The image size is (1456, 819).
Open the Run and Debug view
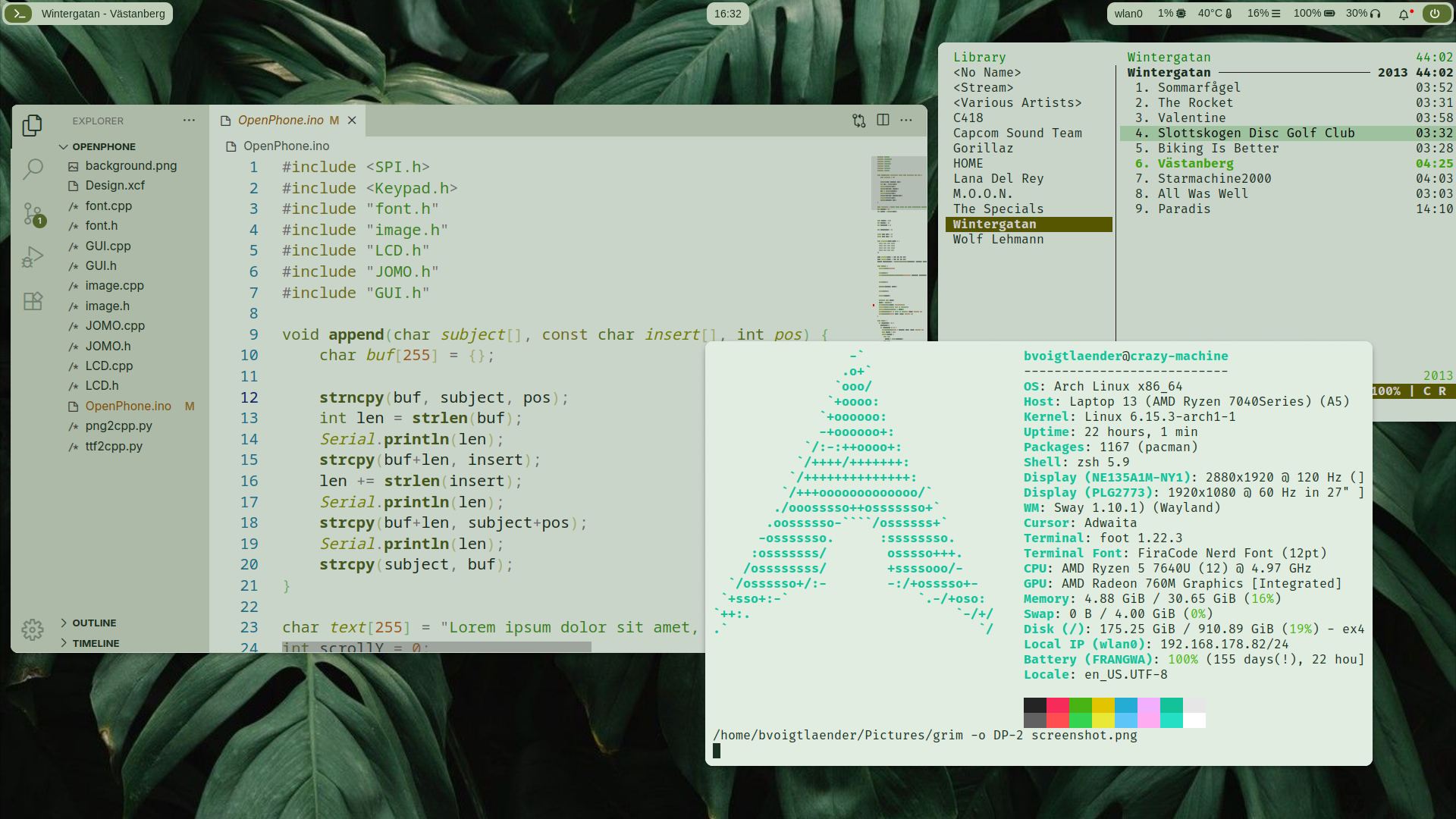click(x=32, y=258)
